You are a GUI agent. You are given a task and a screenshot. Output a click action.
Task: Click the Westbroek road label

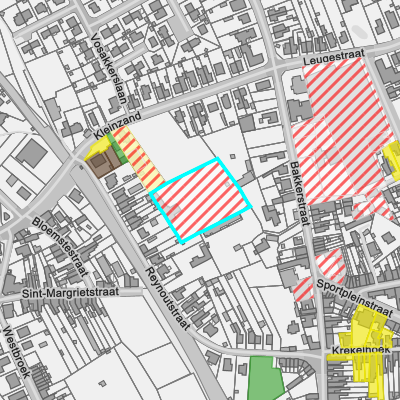tap(16, 352)
